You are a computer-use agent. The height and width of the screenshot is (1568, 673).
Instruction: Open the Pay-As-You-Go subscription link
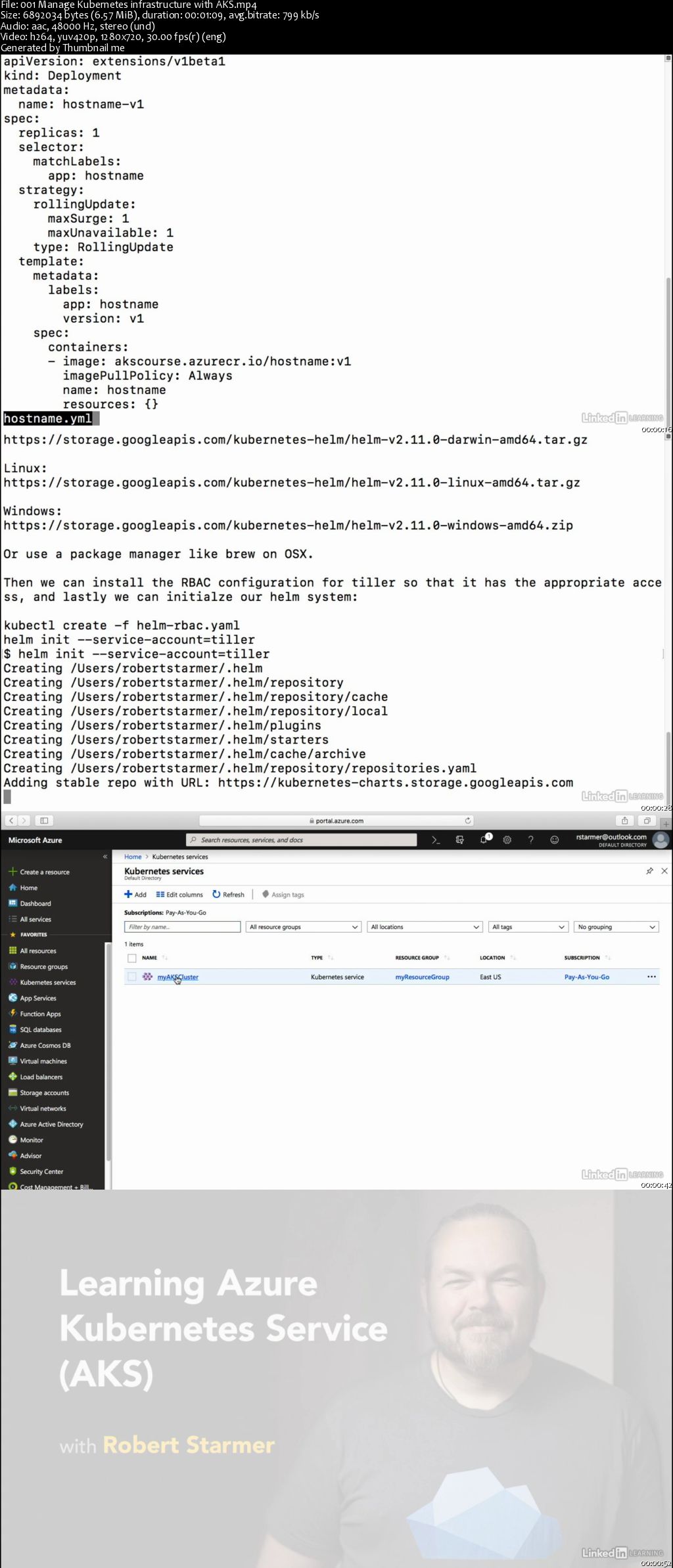[587, 977]
